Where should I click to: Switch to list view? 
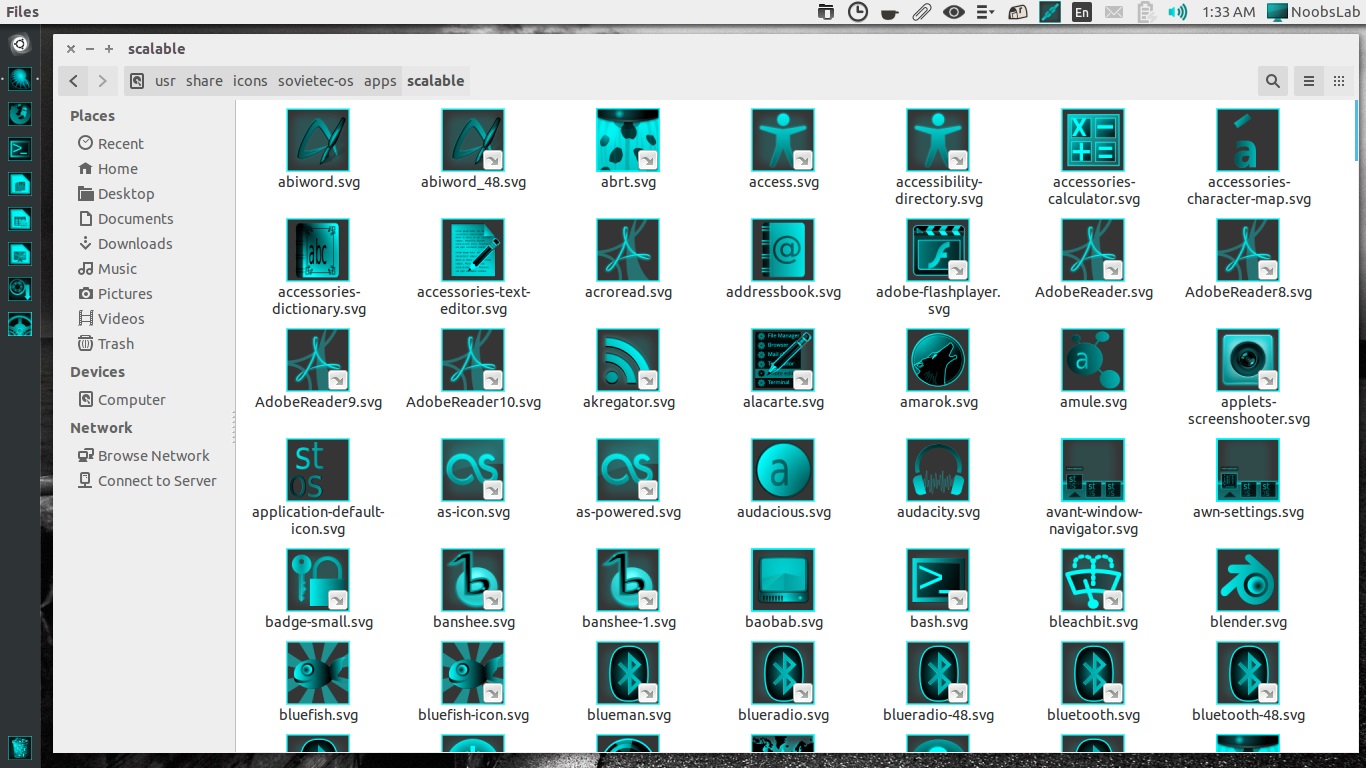pyautogui.click(x=1308, y=81)
